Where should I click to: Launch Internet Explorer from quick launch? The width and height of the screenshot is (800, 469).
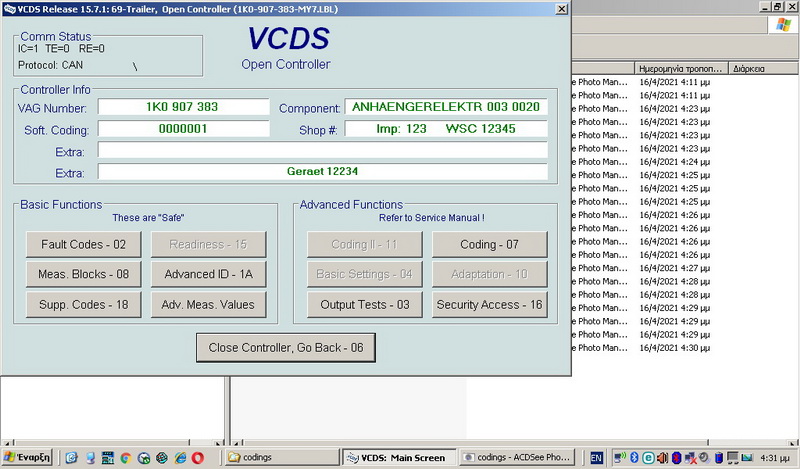(180, 458)
